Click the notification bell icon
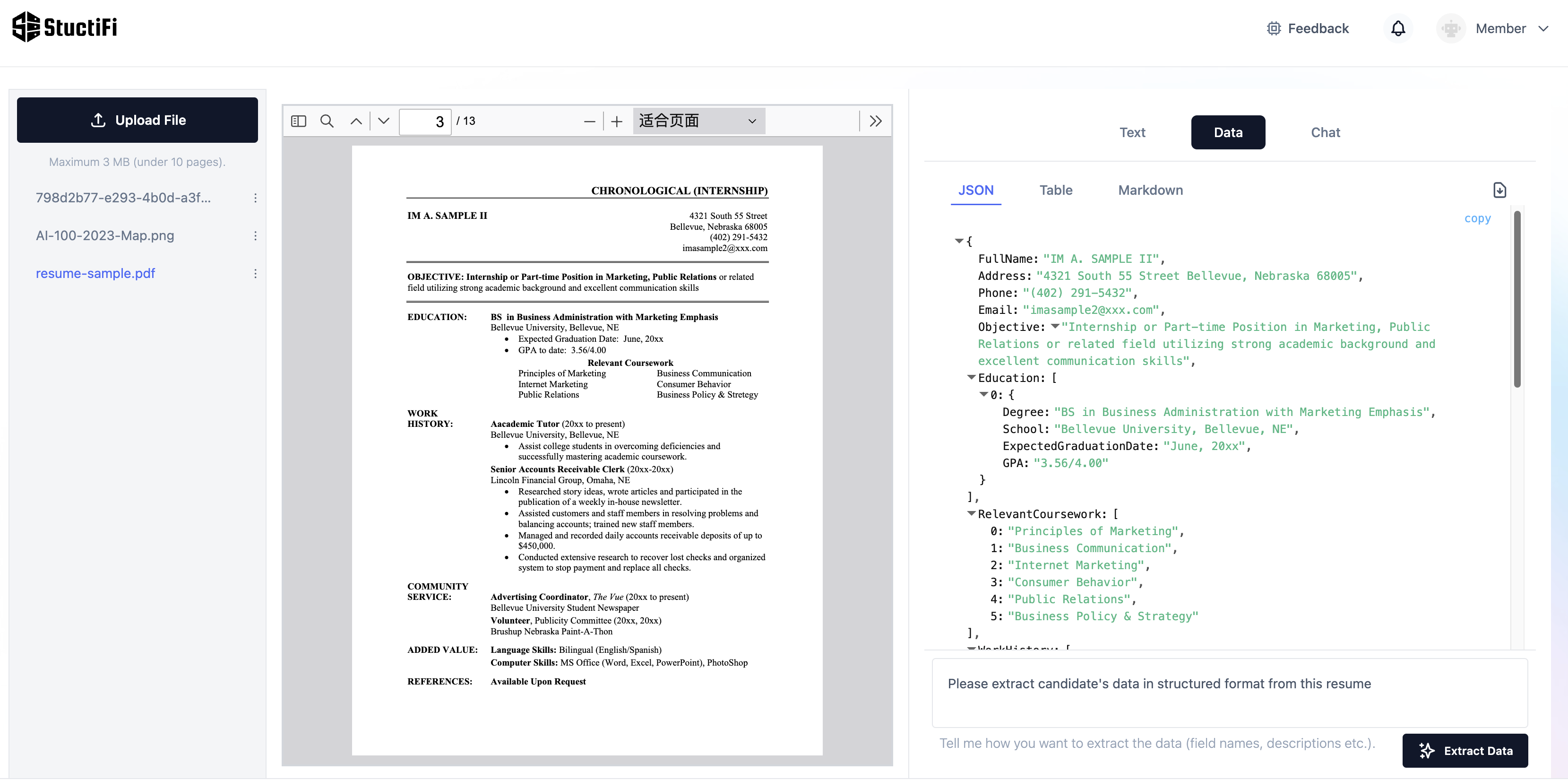This screenshot has width=1568, height=780. point(1398,29)
